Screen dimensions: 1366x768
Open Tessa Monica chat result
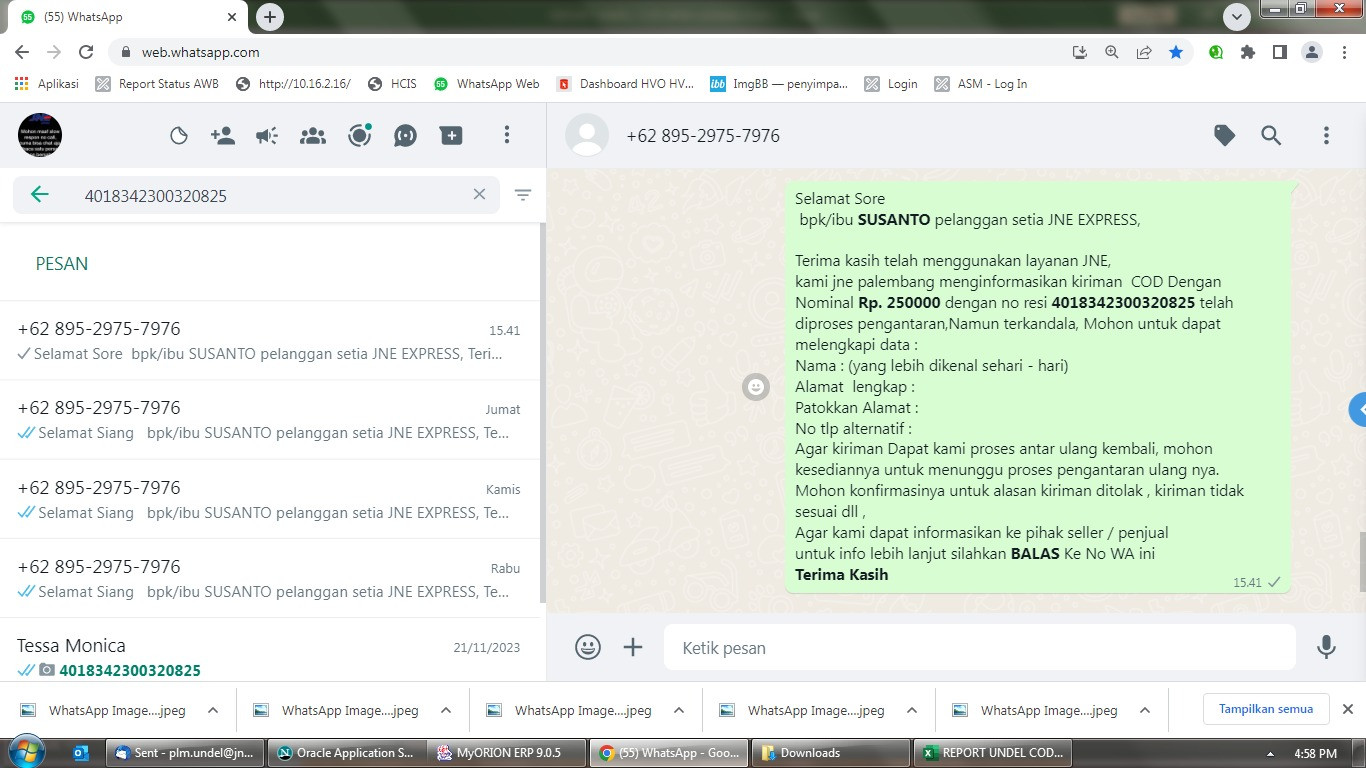269,650
